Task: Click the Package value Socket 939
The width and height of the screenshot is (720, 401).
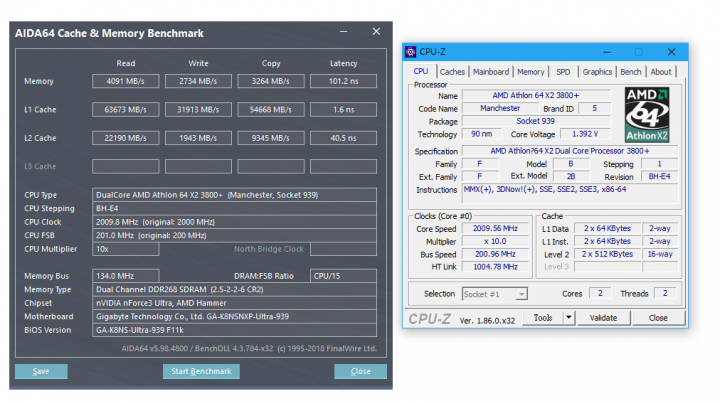Action: coord(536,121)
